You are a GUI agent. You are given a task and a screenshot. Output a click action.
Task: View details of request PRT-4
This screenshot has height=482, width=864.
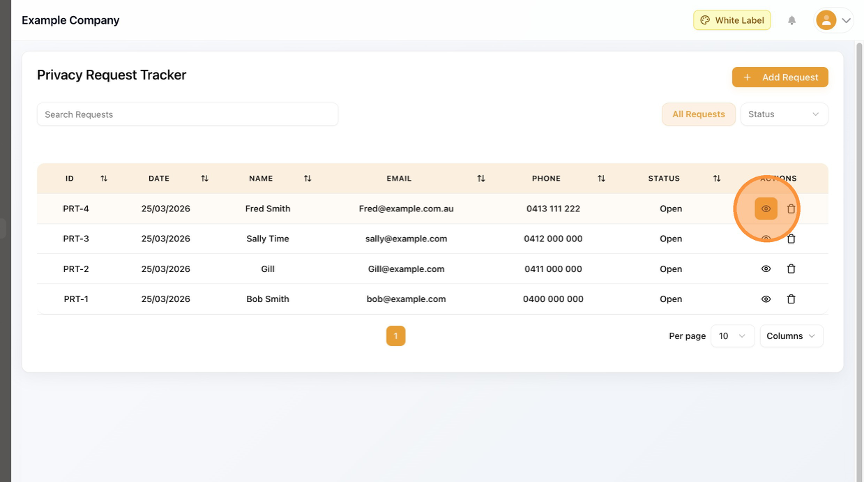pos(766,209)
